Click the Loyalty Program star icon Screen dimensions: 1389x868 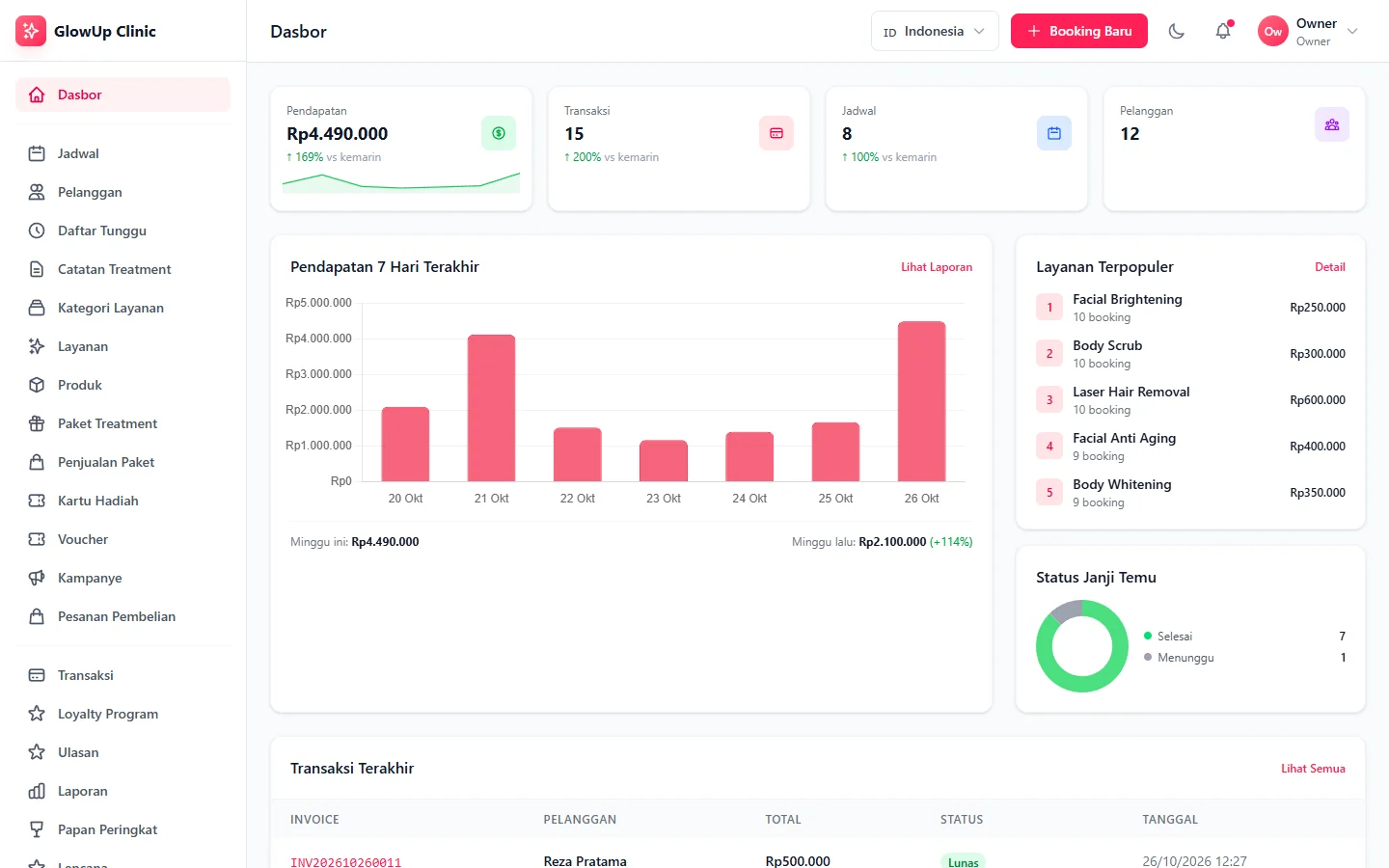37,714
